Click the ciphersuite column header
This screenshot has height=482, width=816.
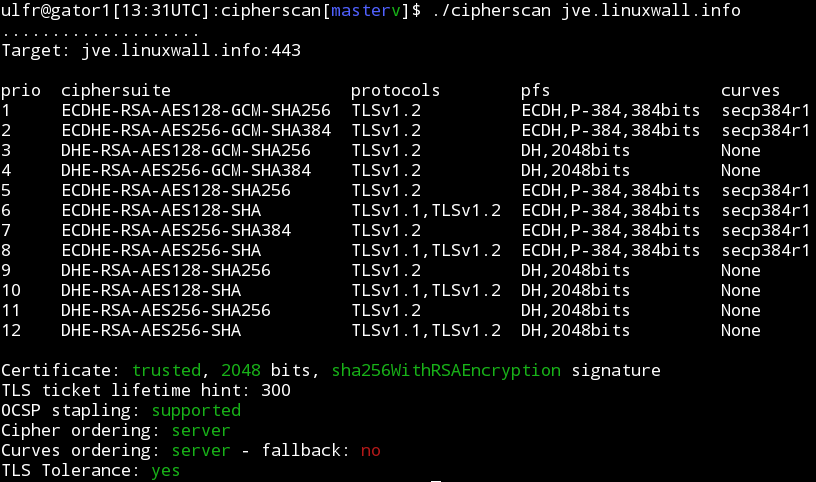(116, 91)
